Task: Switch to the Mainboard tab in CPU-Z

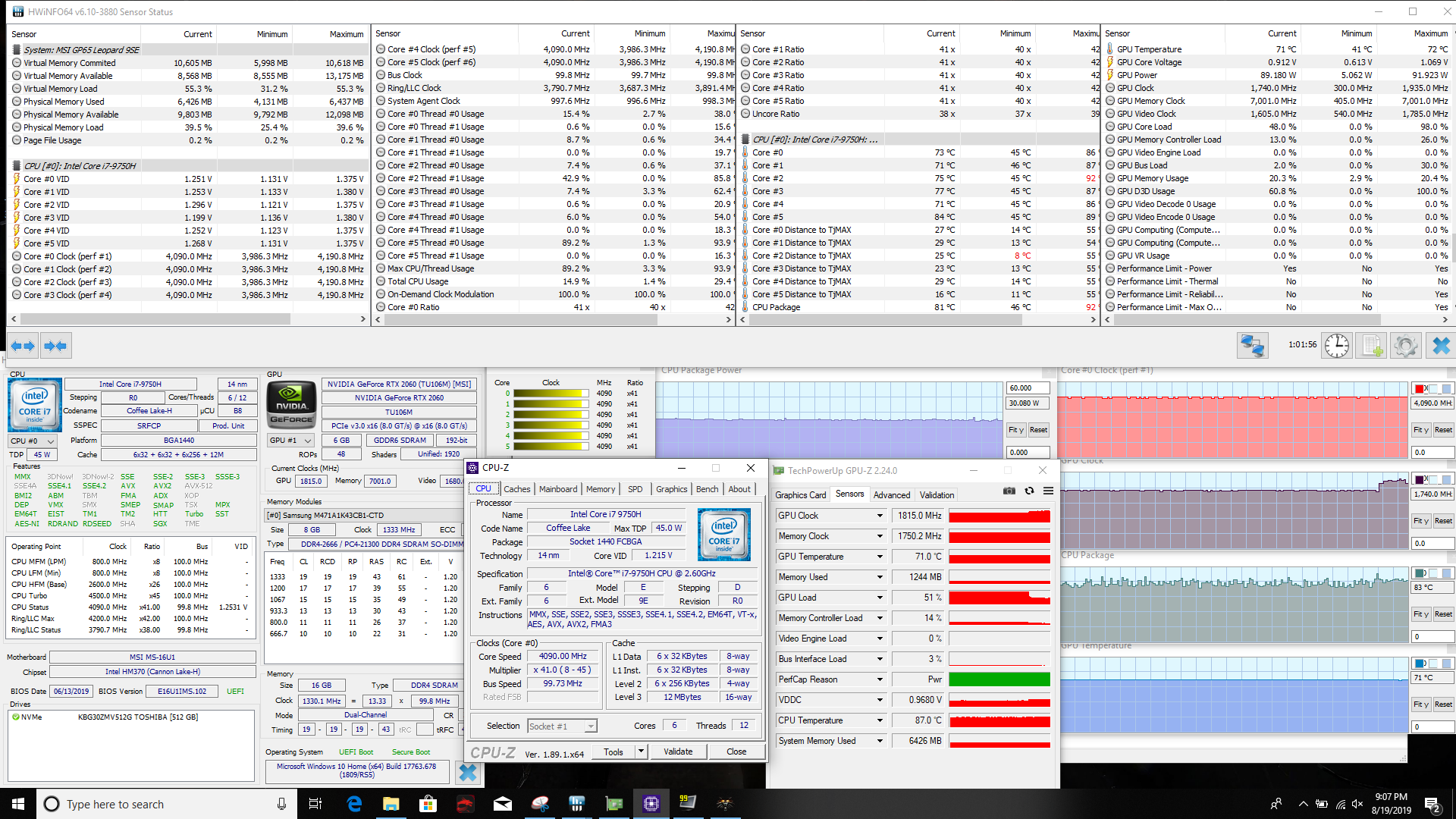Action: pos(558,489)
